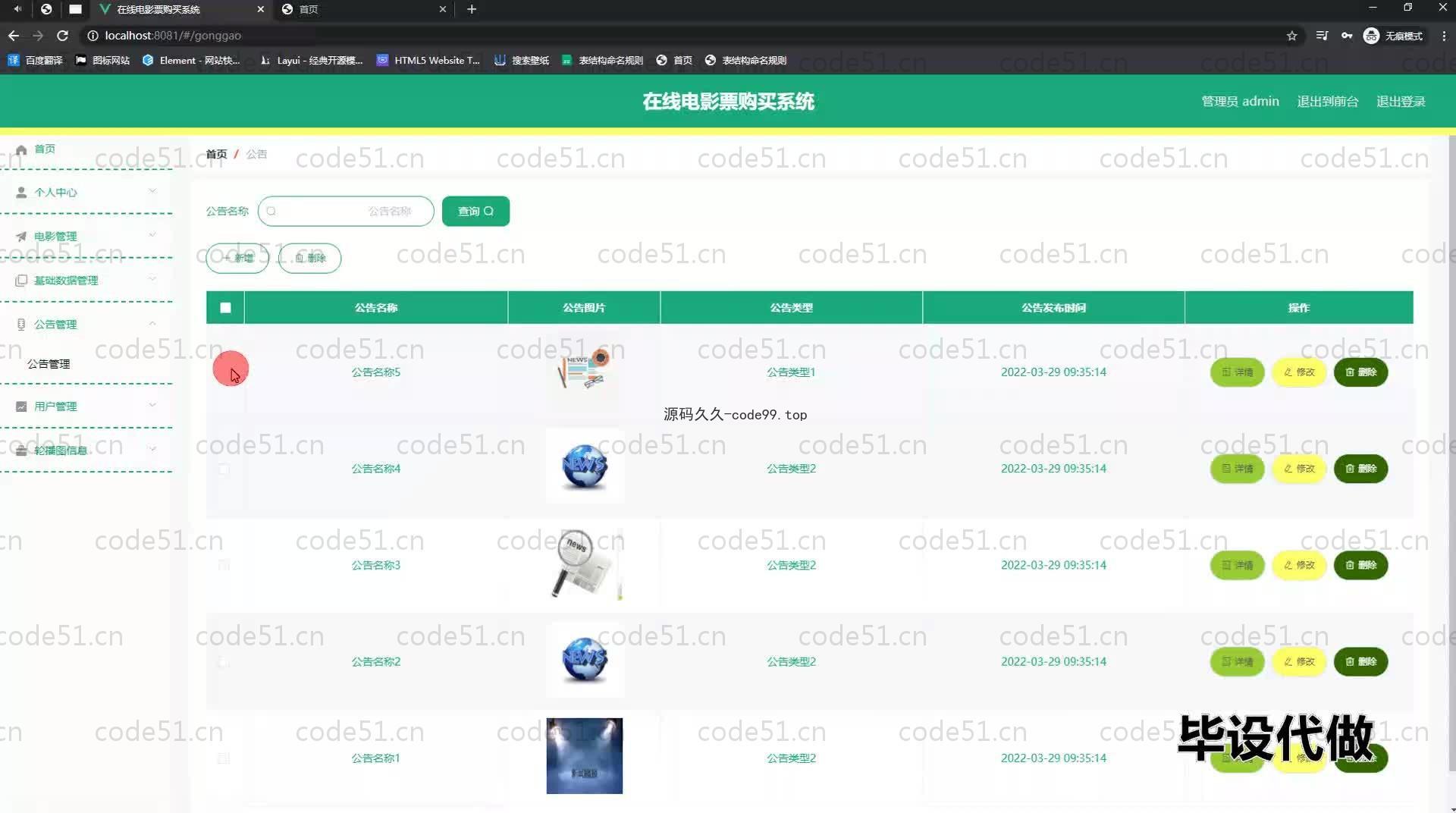Switch to the 首页 browser tab
This screenshot has height=813, width=1456.
tap(362, 9)
